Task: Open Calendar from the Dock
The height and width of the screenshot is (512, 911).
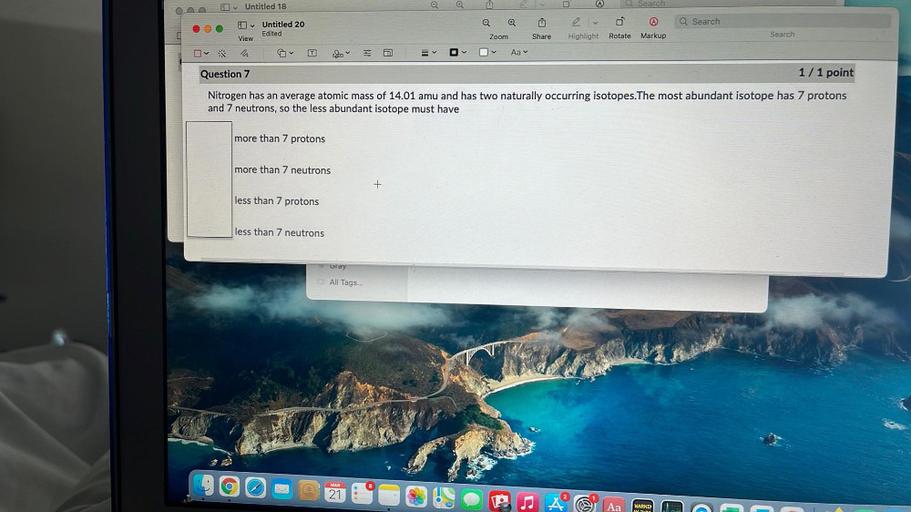Action: [x=335, y=493]
